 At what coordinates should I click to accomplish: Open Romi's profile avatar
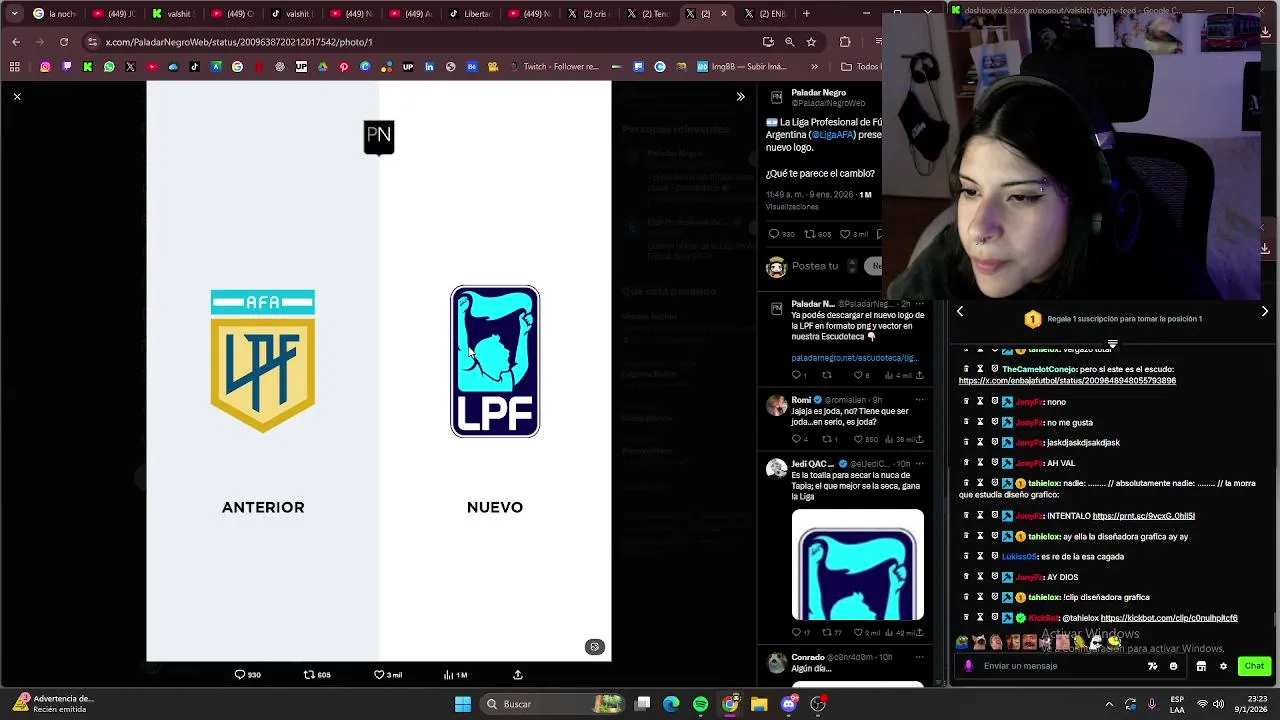point(777,405)
